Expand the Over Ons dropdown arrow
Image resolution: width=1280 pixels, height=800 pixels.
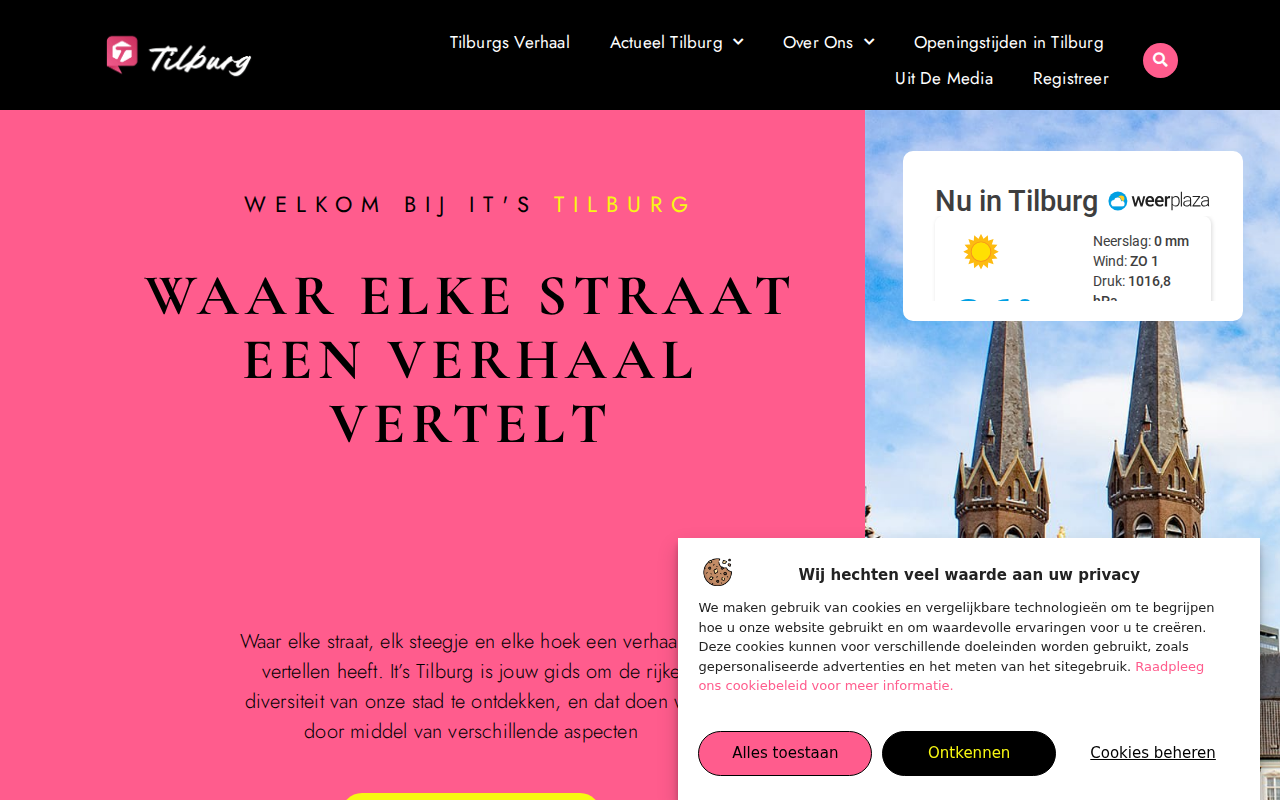(869, 42)
